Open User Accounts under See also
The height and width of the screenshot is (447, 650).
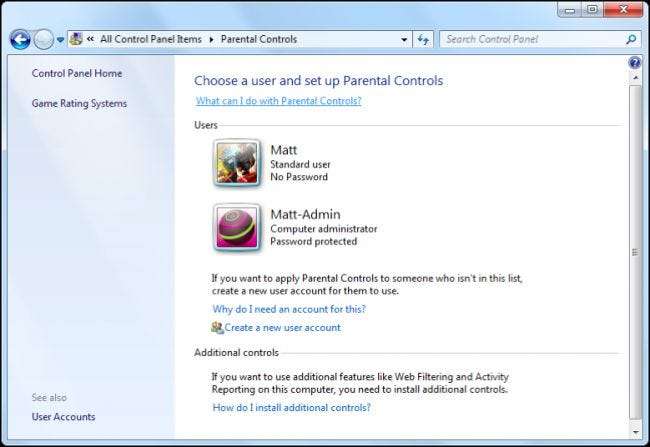point(63,417)
